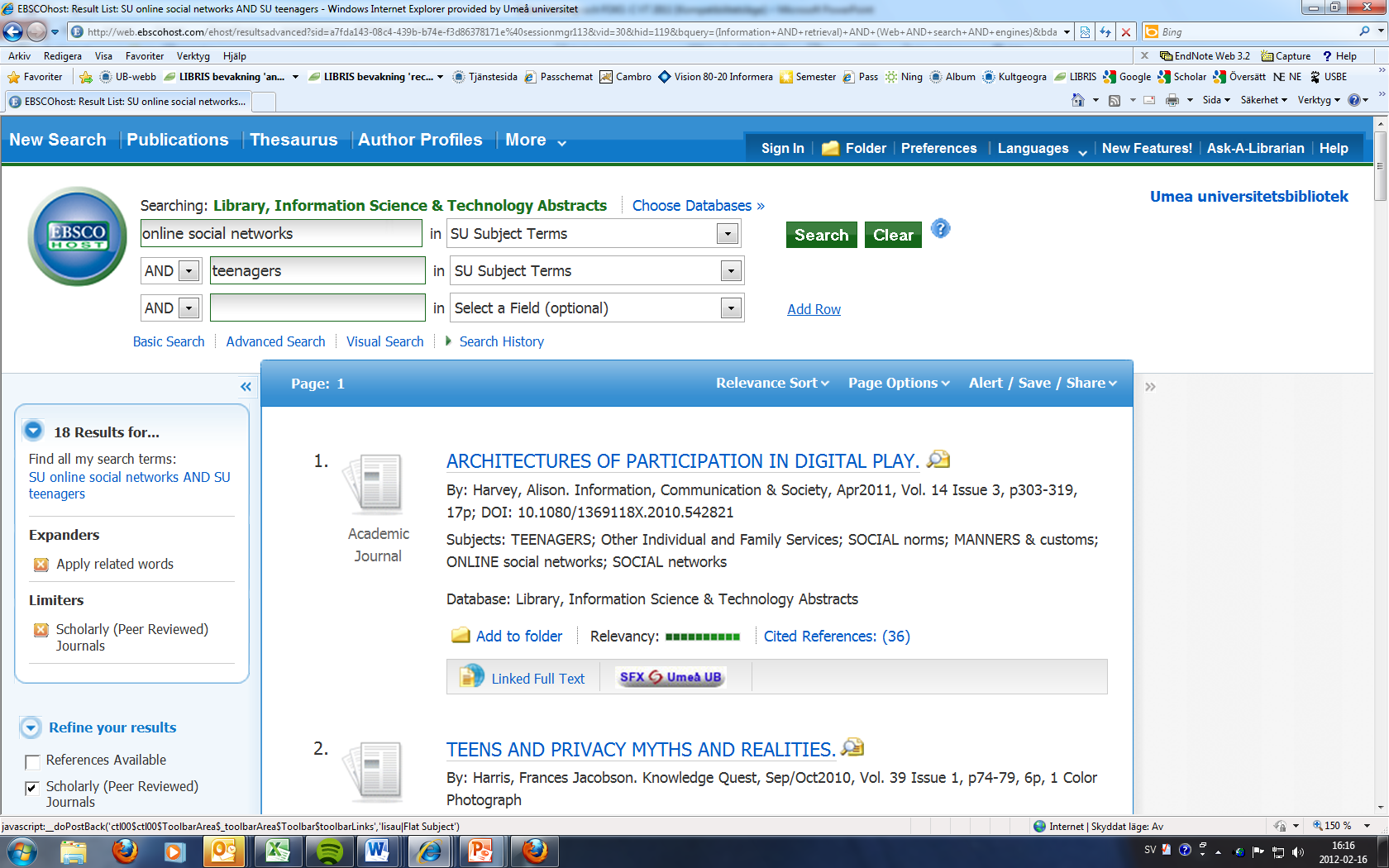This screenshot has height=868, width=1389.
Task: Click Sign In link
Action: [x=782, y=149]
